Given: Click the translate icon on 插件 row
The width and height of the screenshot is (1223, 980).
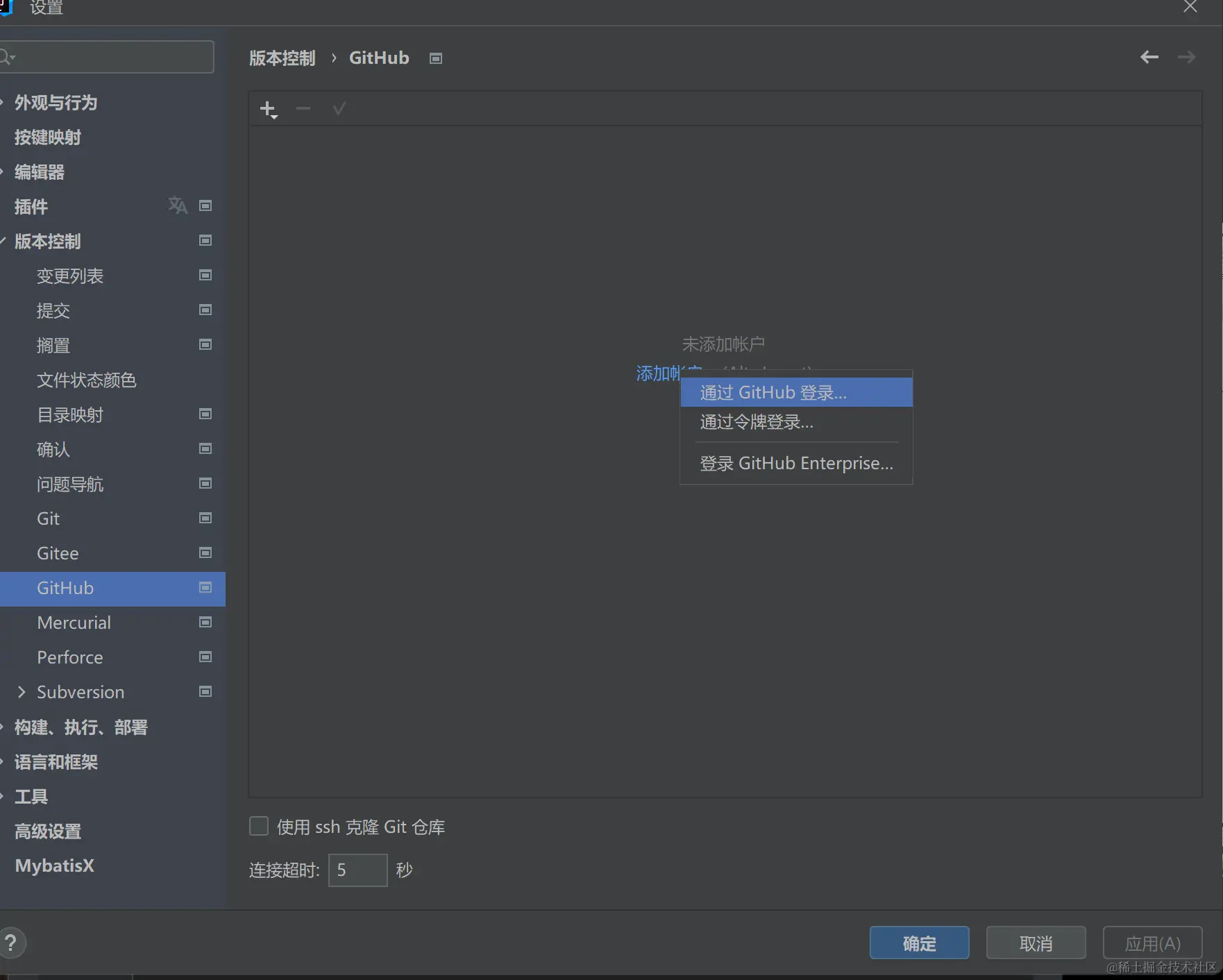Looking at the screenshot, I should 178,205.
